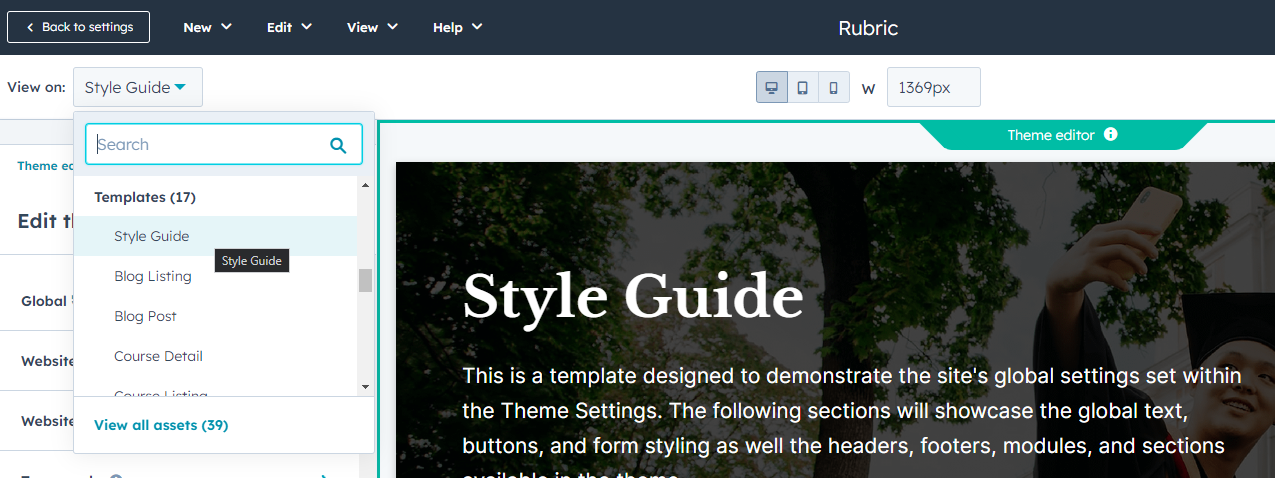The width and height of the screenshot is (1275, 478).
Task: Open the New menu
Action: (x=207, y=27)
